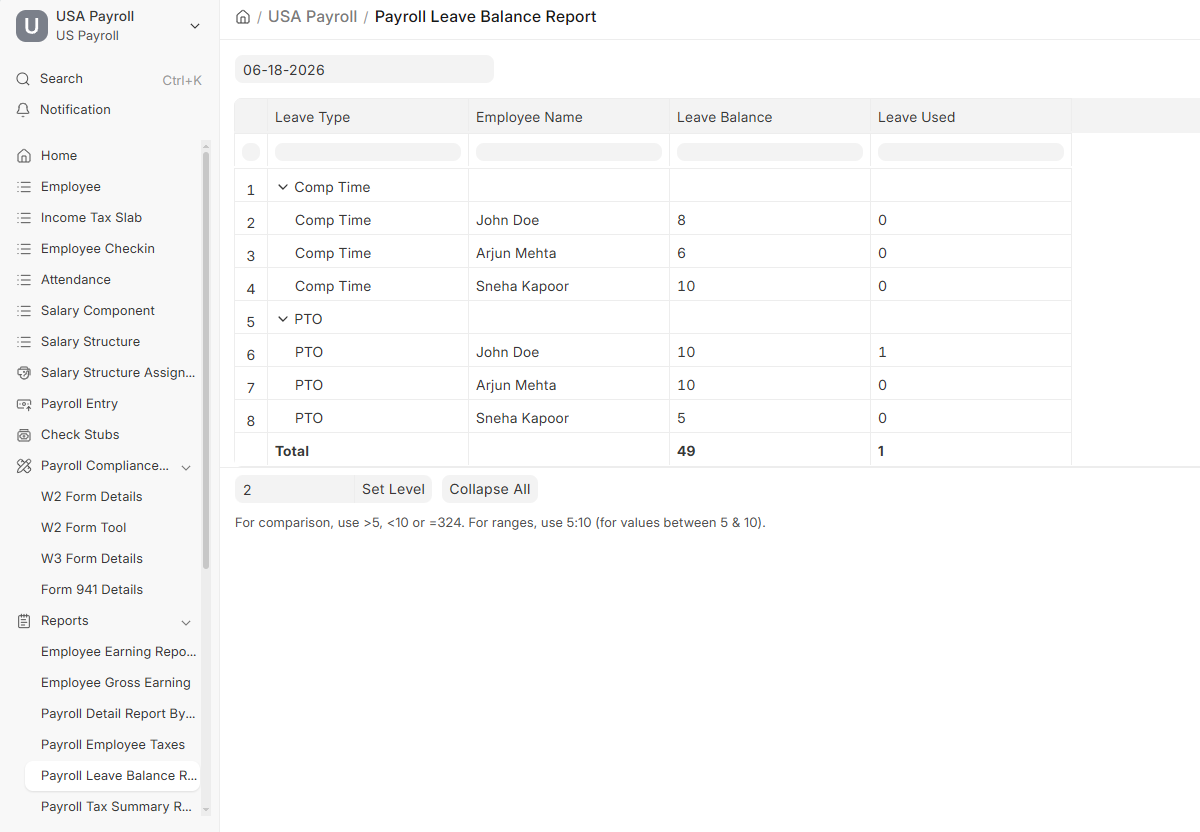Collapse the PTO group row
The height and width of the screenshot is (832, 1200).
click(x=283, y=319)
